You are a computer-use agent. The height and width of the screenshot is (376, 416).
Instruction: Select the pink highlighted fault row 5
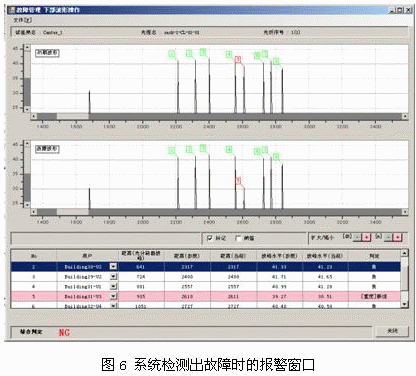point(206,296)
